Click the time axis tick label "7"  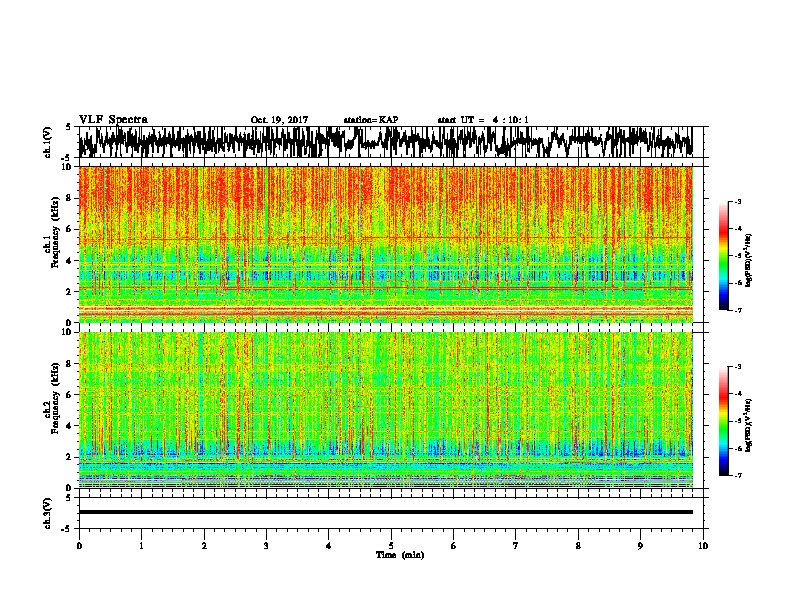(516, 546)
